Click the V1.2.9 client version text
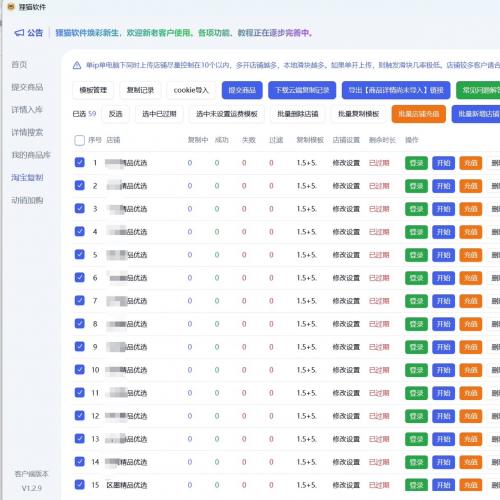 point(32,488)
